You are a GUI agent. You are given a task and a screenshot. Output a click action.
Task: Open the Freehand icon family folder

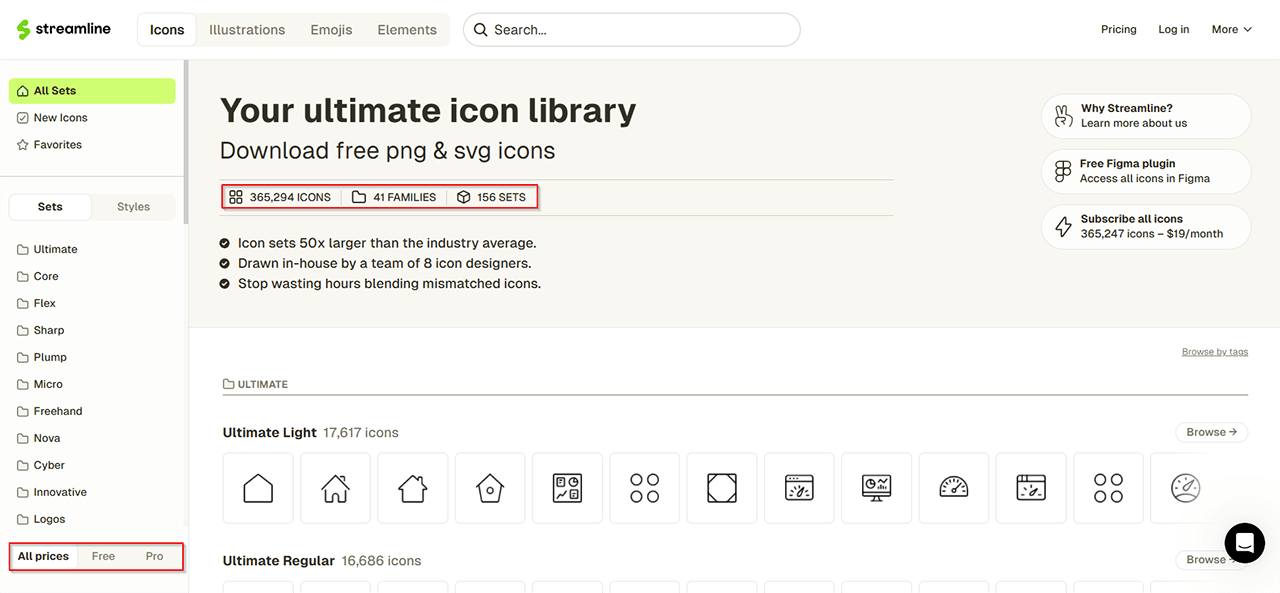coord(58,411)
